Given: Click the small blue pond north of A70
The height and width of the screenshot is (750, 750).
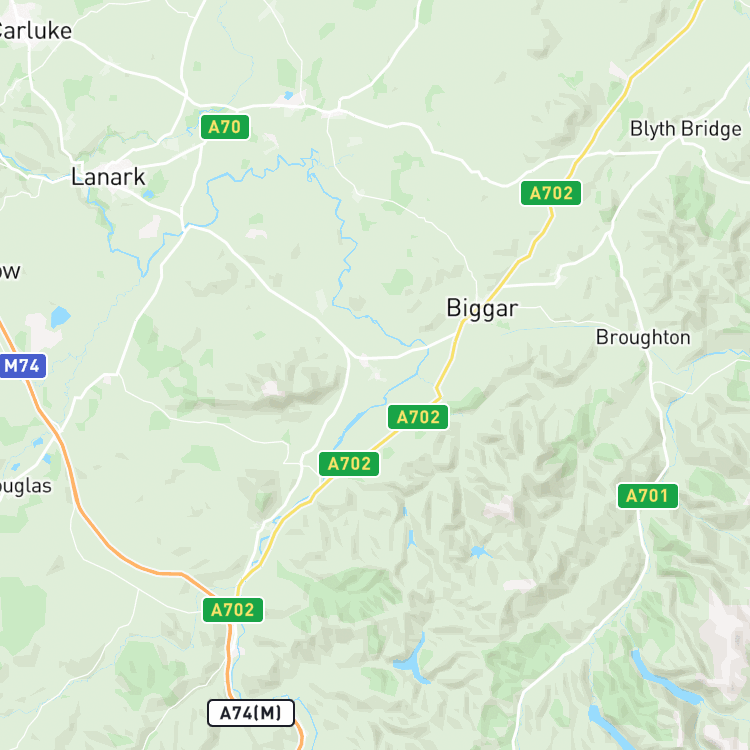Looking at the screenshot, I should [288, 95].
